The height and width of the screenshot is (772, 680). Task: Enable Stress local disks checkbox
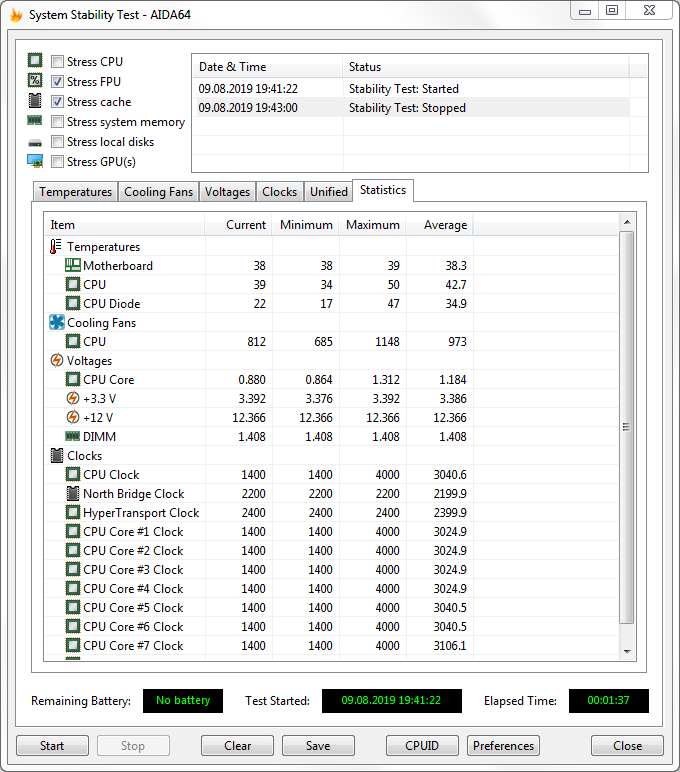[58, 142]
